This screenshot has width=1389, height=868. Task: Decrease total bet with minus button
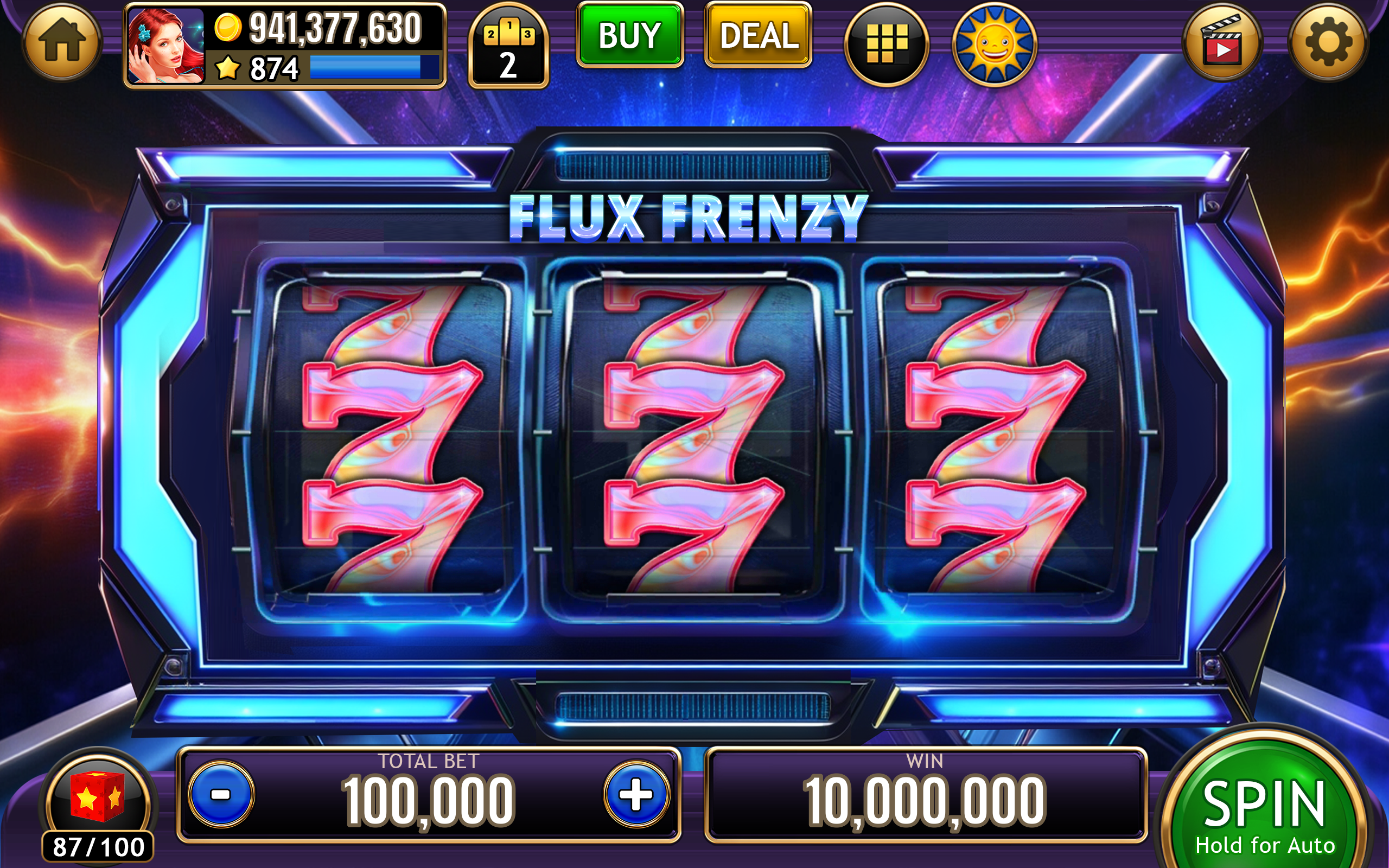(221, 795)
